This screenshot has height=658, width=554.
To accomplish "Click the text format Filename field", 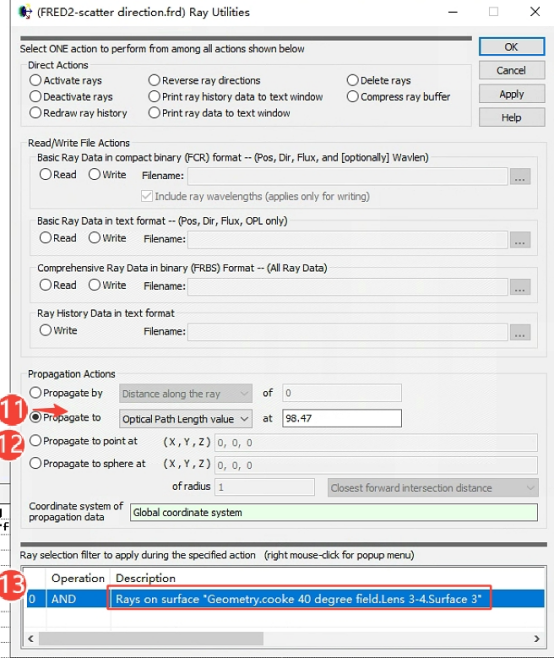I will click(x=348, y=240).
